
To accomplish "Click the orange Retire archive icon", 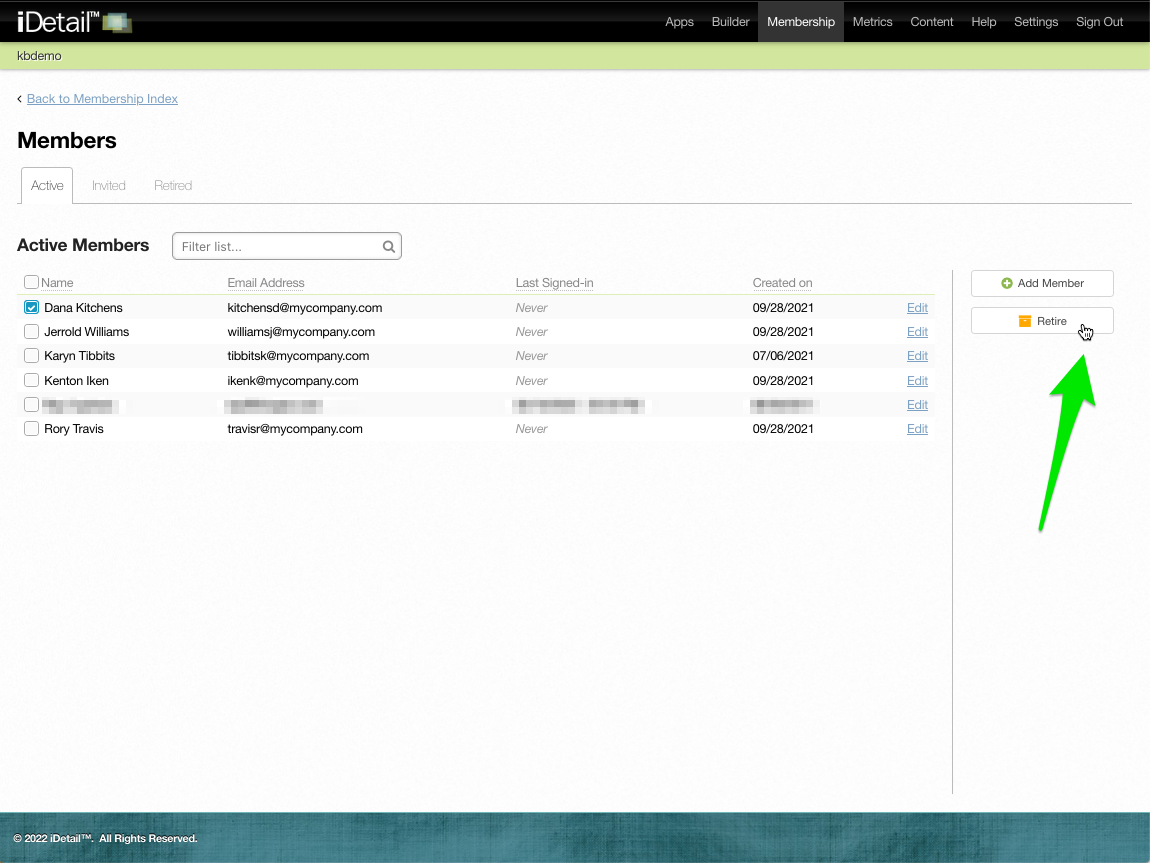I will (x=1024, y=322).
